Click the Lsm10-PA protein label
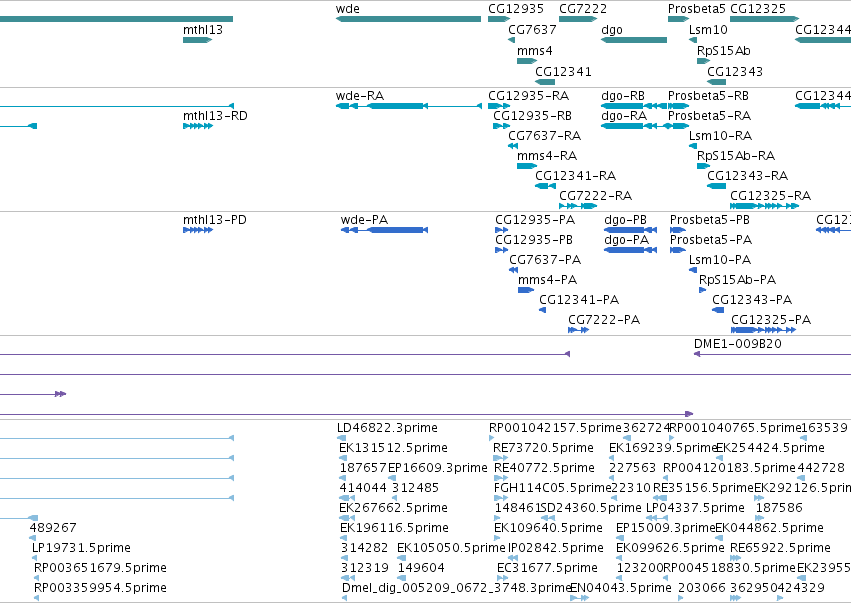Screen dimensions: 851x603 pos(720,260)
